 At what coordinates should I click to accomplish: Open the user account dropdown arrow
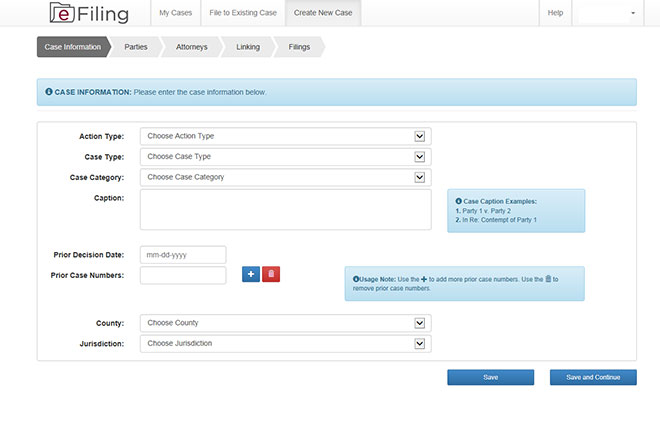click(x=633, y=13)
